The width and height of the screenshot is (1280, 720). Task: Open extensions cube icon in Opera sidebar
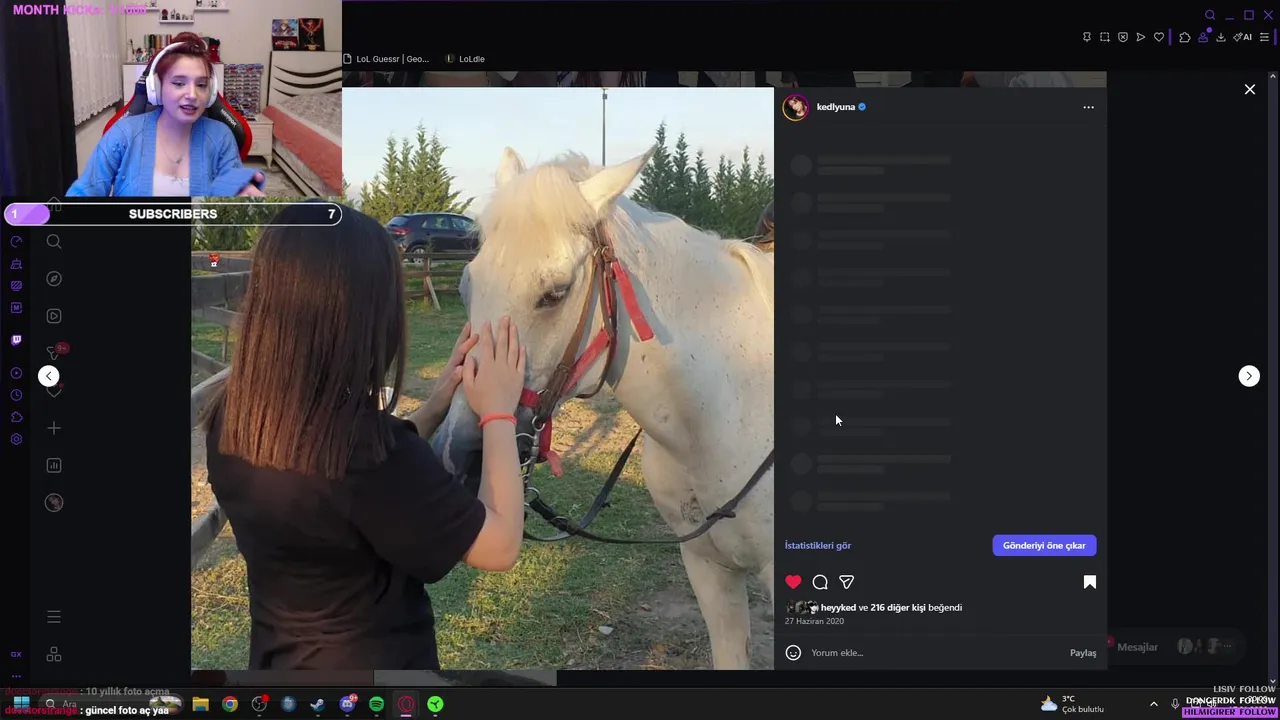coord(16,417)
